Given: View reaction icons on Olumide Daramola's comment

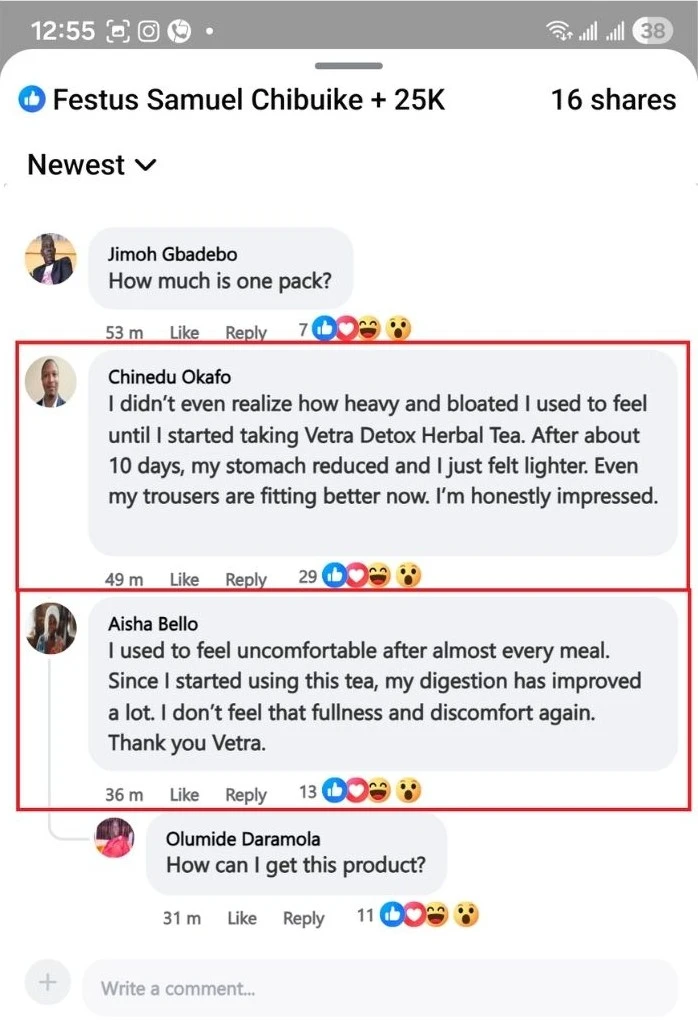Looking at the screenshot, I should pos(429,914).
